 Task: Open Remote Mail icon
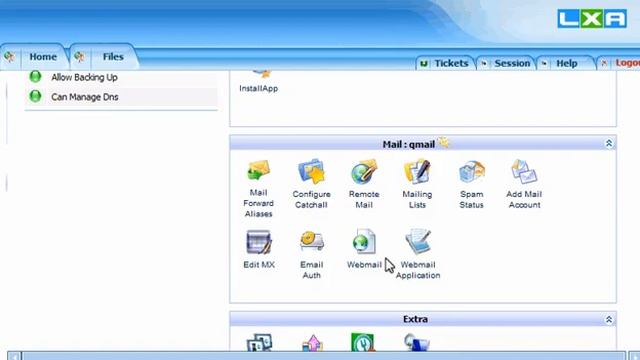pyautogui.click(x=364, y=172)
